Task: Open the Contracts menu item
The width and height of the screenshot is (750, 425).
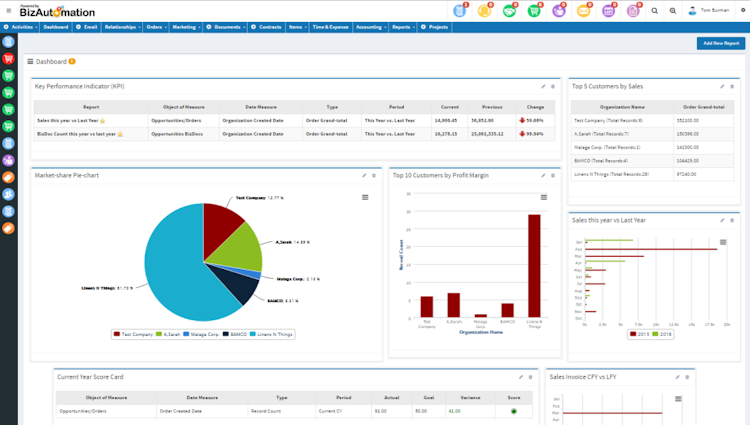Action: tap(267, 27)
